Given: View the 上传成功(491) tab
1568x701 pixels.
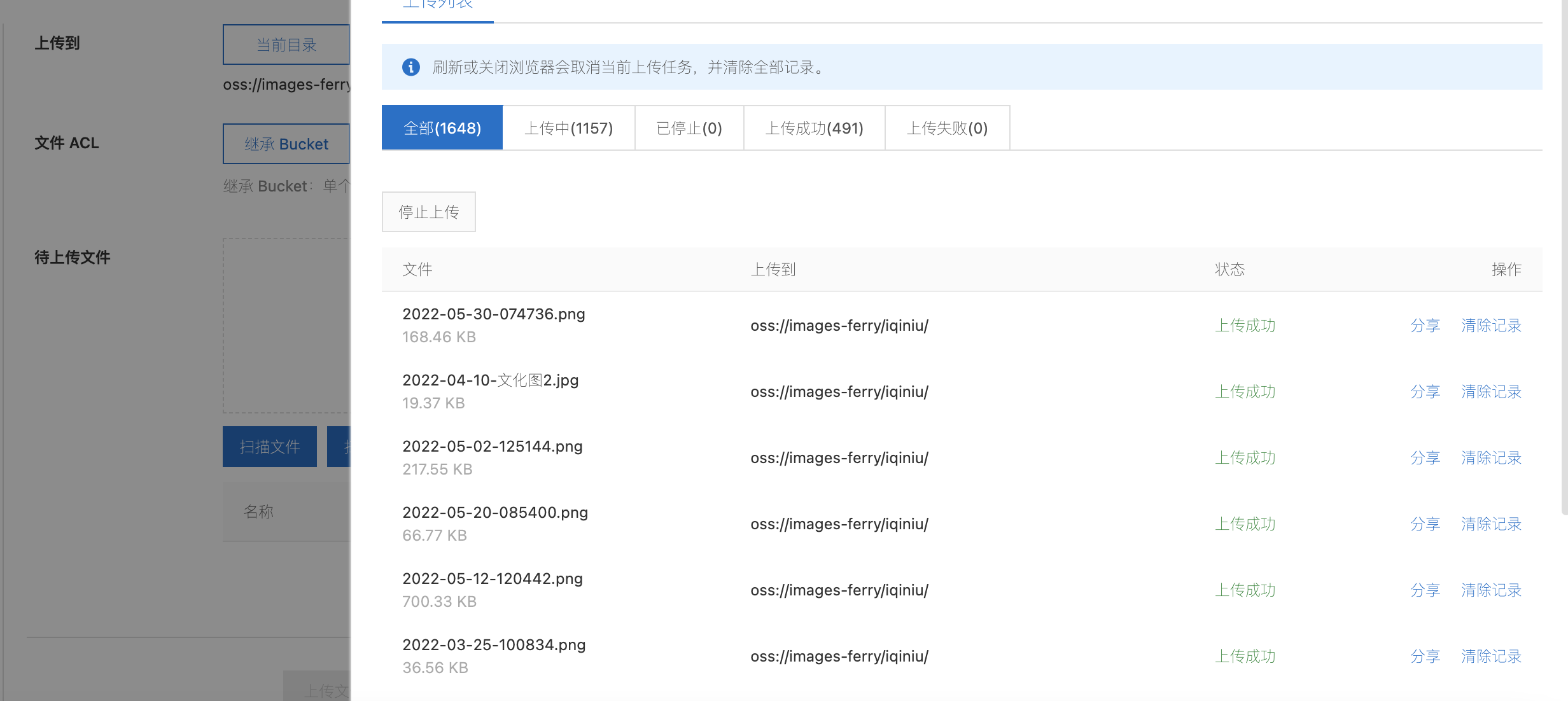Looking at the screenshot, I should (814, 128).
